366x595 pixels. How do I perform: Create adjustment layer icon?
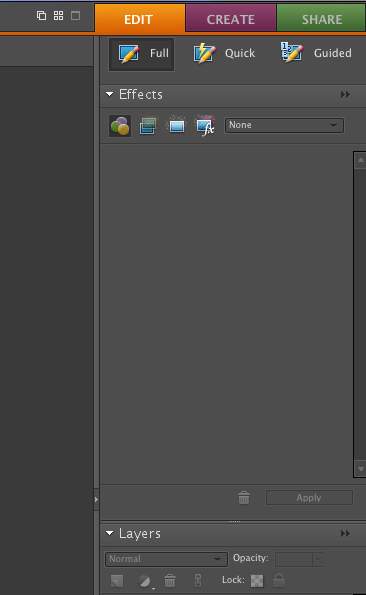[145, 581]
